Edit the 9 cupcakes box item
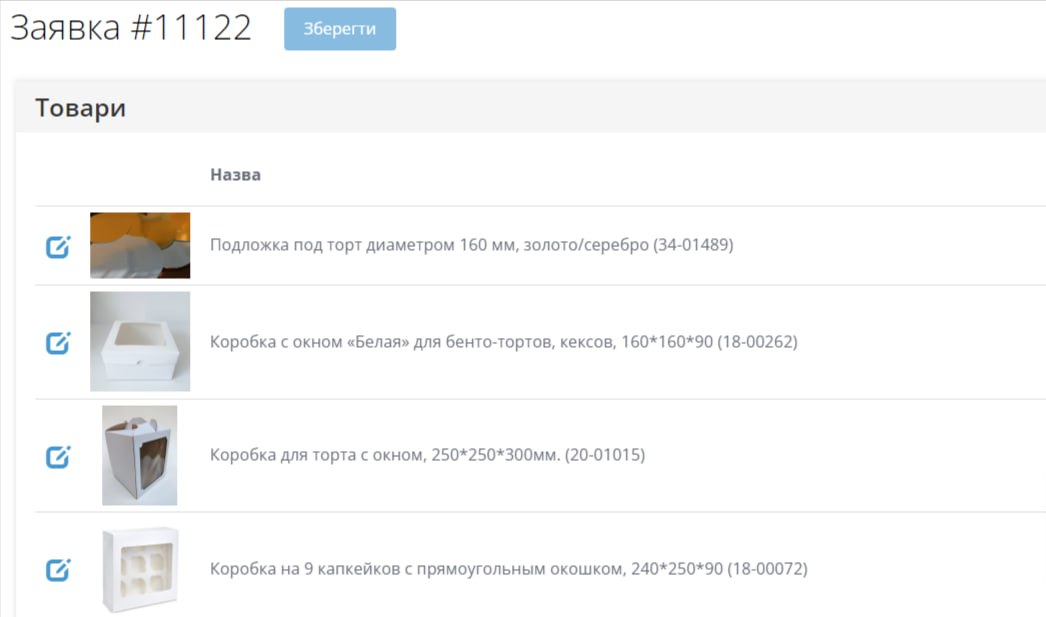This screenshot has height=617, width=1046. [x=58, y=570]
